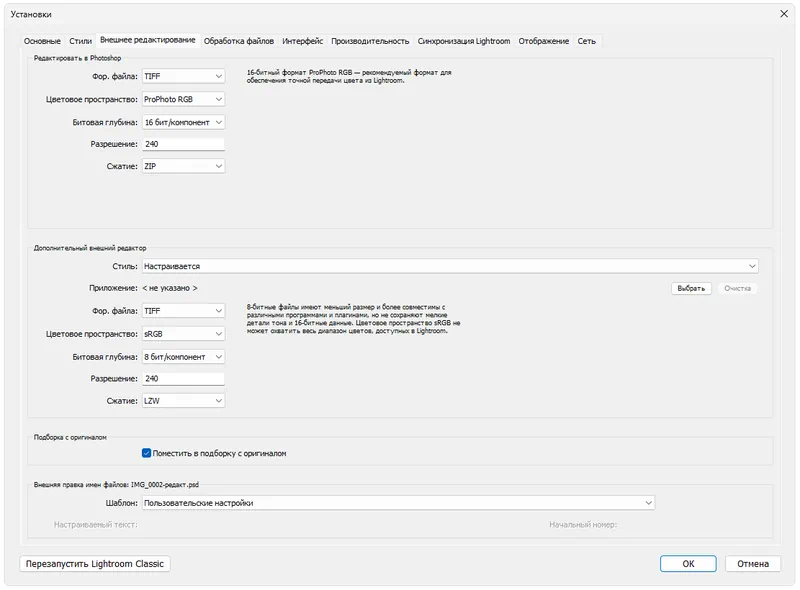Open the Обработка файлов tab
Image resolution: width=800 pixels, height=590 pixels.
[238, 41]
